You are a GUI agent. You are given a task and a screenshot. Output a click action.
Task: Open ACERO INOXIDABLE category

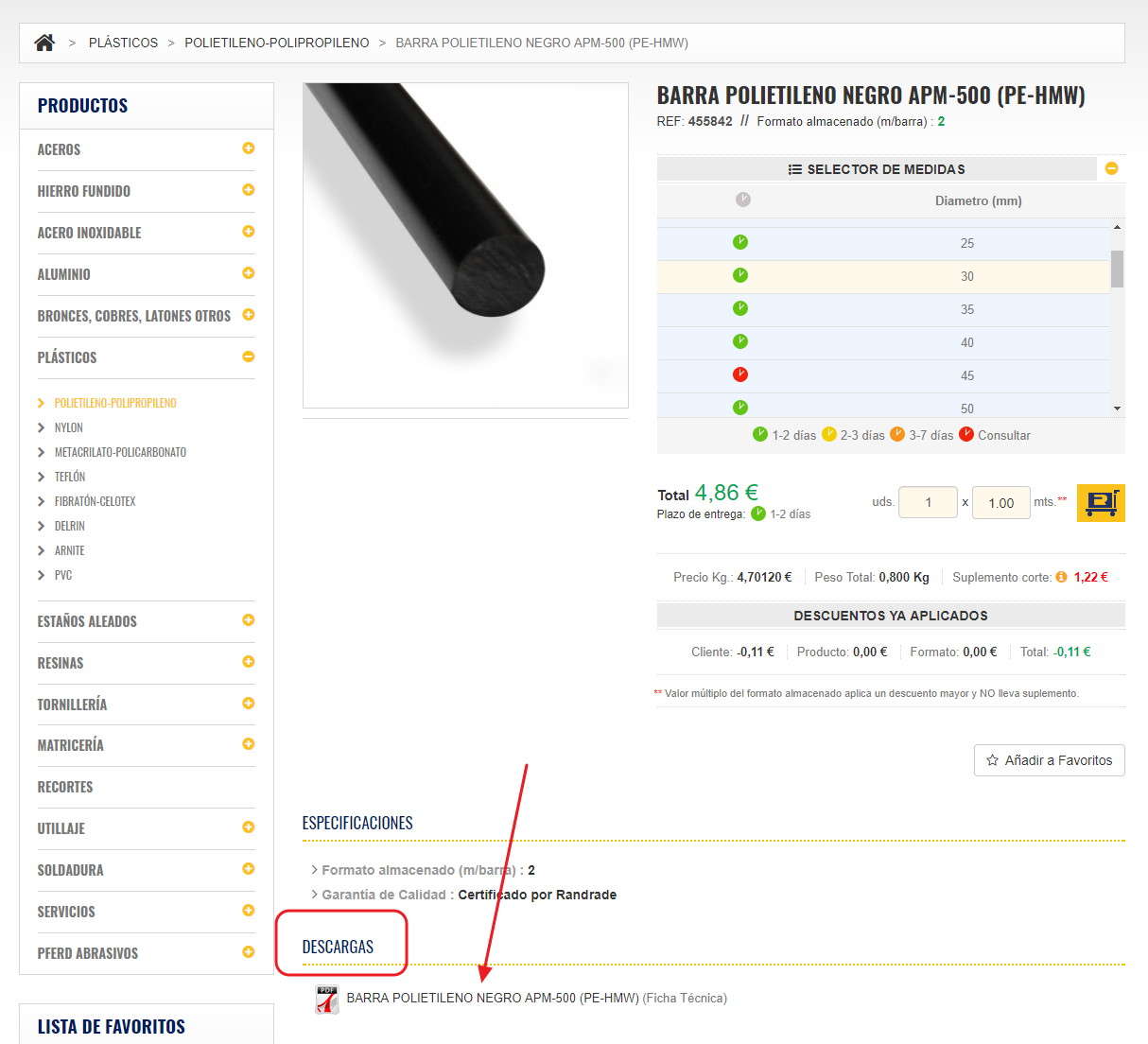point(89,233)
